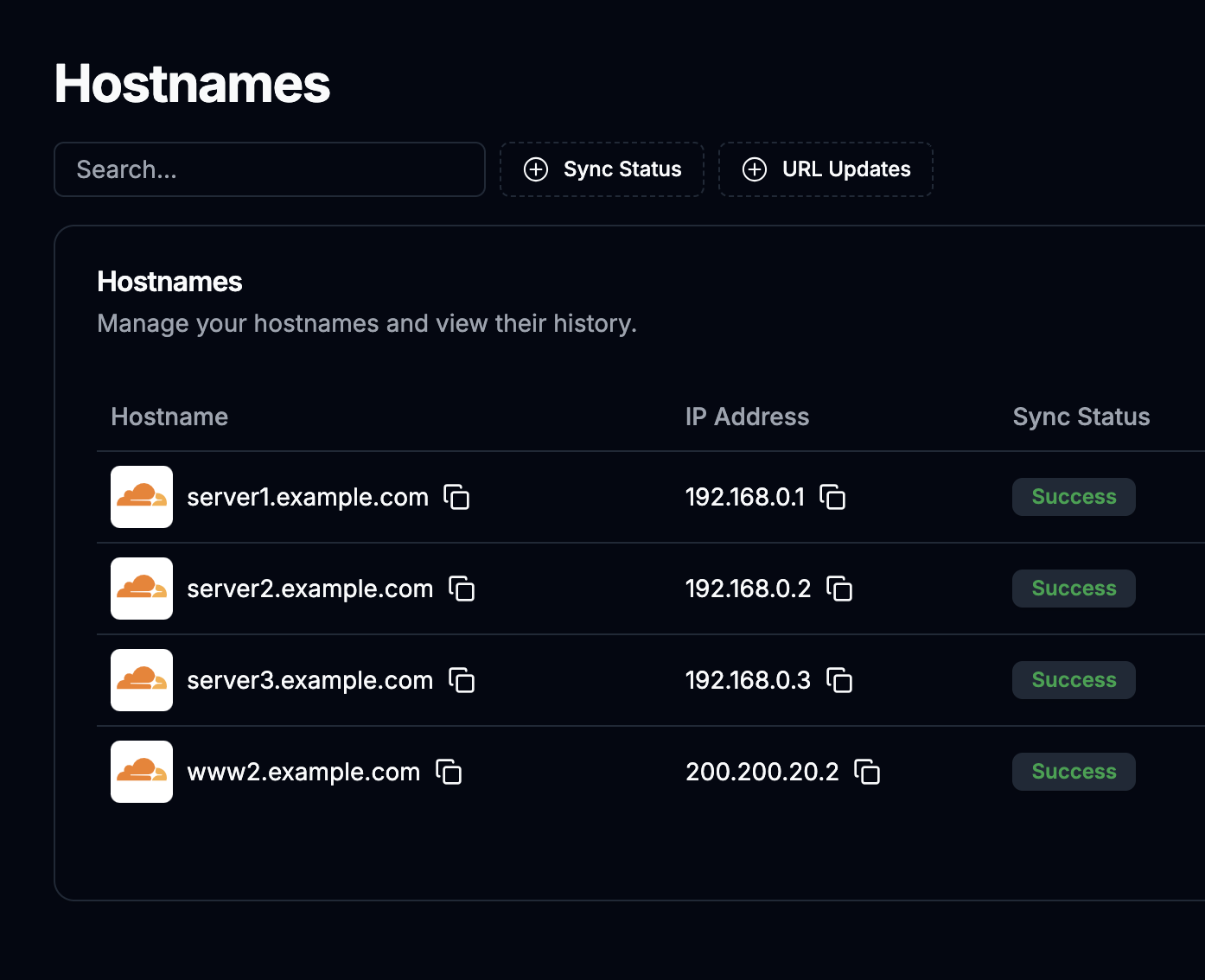Screen dimensions: 1205x980
Task: Select the server3.example.com hostname text
Action: (309, 680)
